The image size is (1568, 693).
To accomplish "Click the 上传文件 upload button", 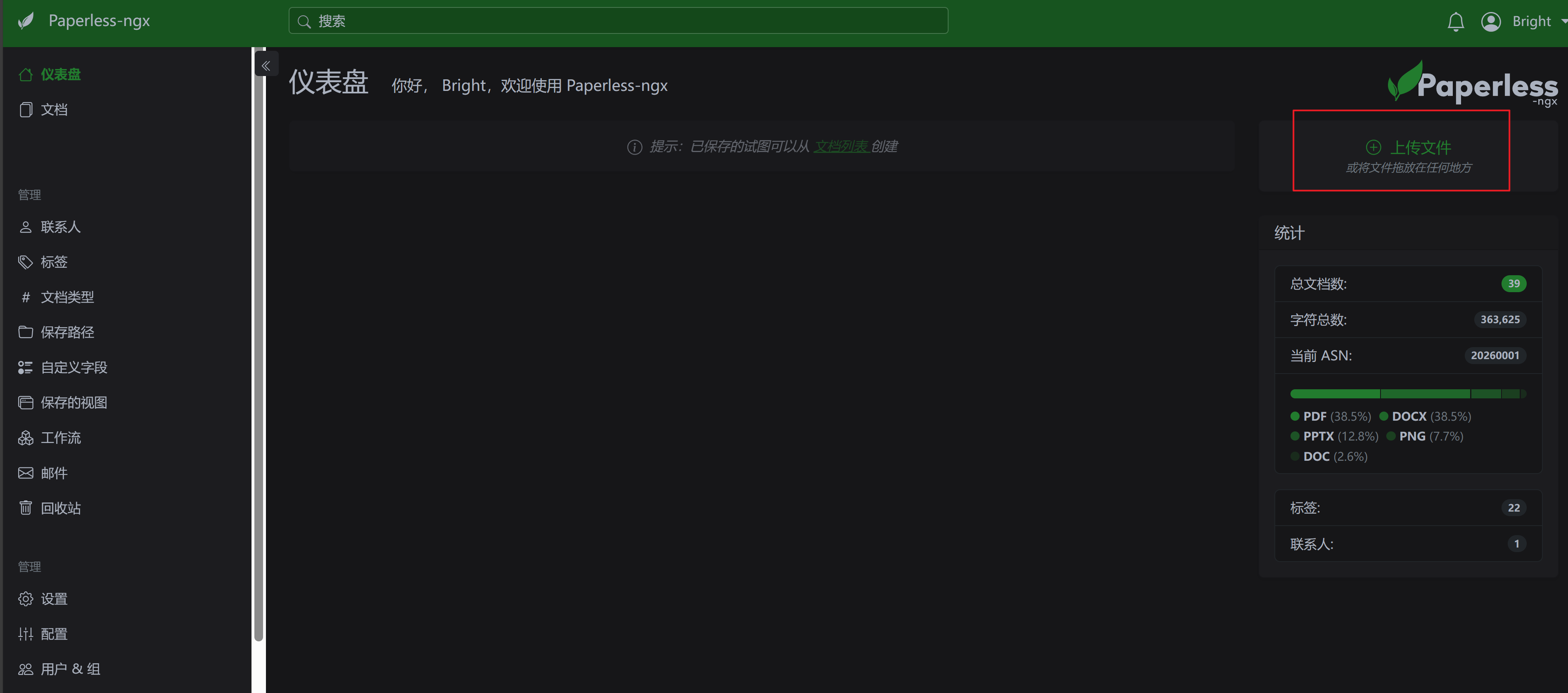I will tap(1409, 148).
